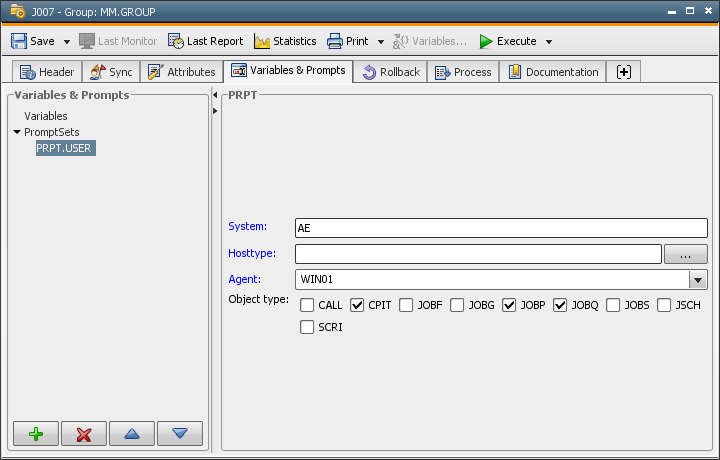Click the Print toolbar icon
Viewport: 720px width, 460px height.
coord(336,41)
